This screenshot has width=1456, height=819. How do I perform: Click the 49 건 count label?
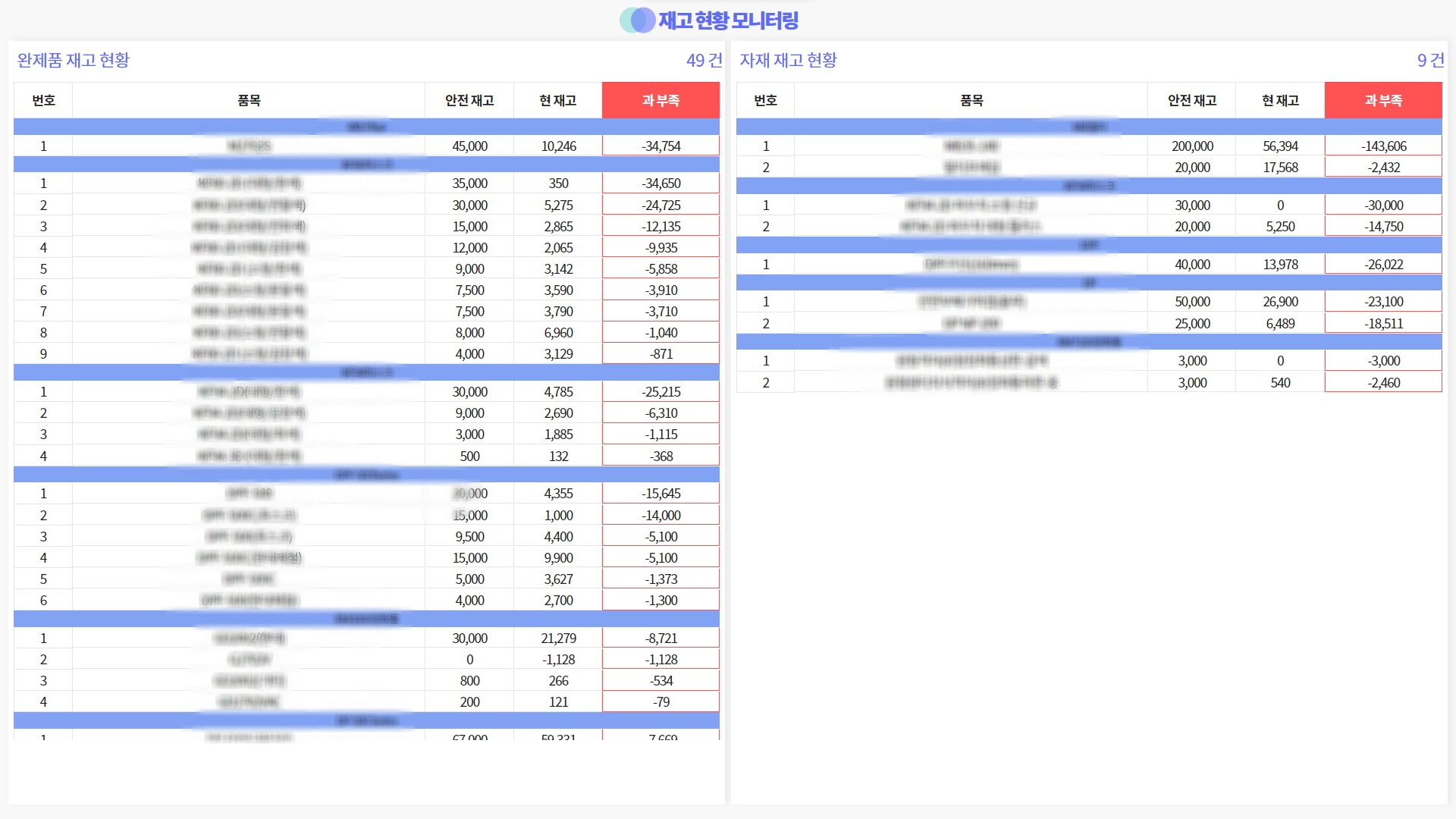704,60
